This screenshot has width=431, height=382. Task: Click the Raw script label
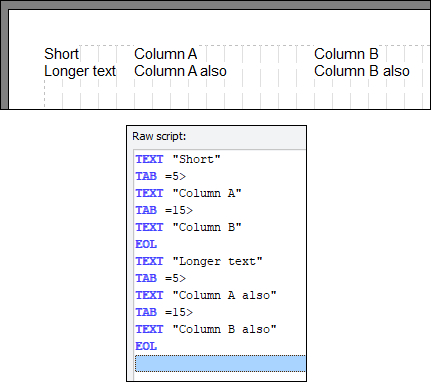coord(159,136)
